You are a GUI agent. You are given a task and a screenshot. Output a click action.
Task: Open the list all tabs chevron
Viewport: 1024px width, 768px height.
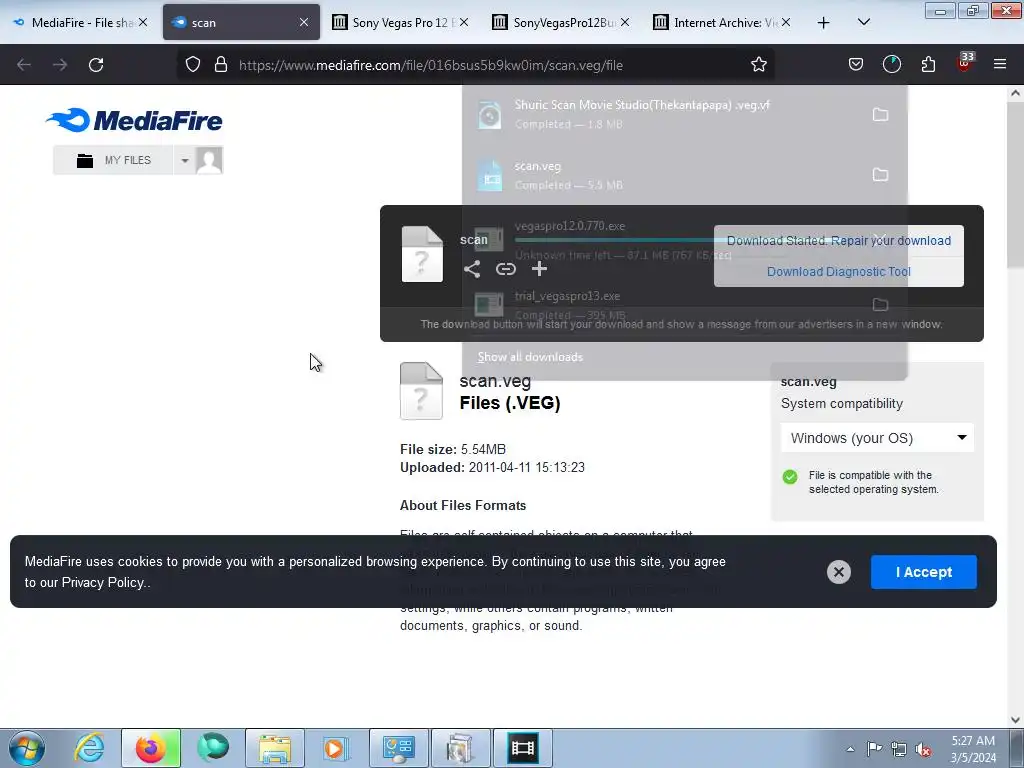(863, 22)
